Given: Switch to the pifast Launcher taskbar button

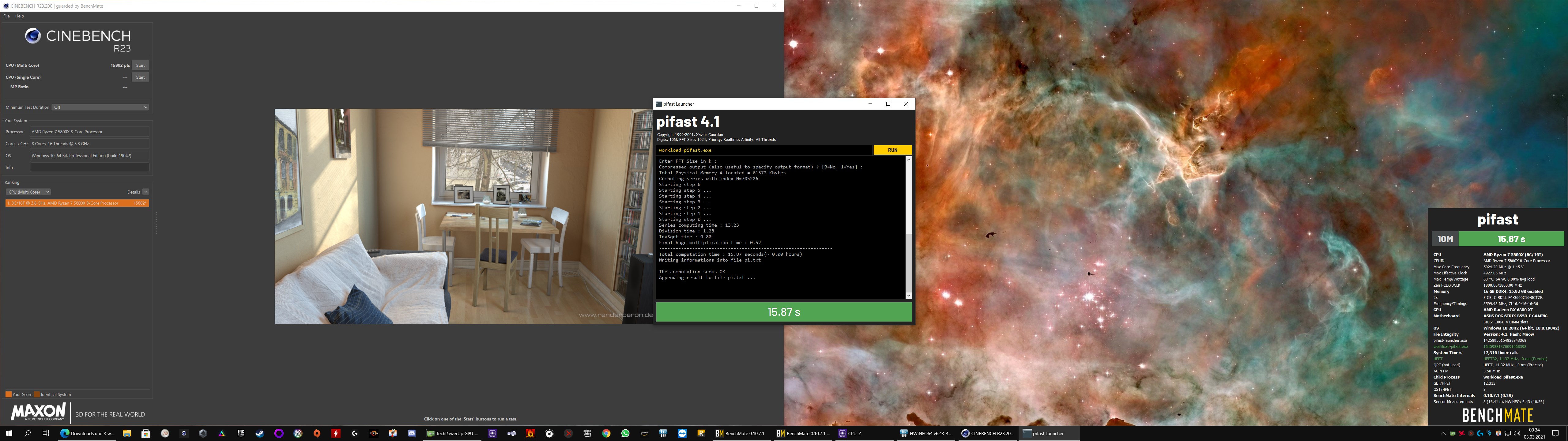Looking at the screenshot, I should tap(1050, 434).
